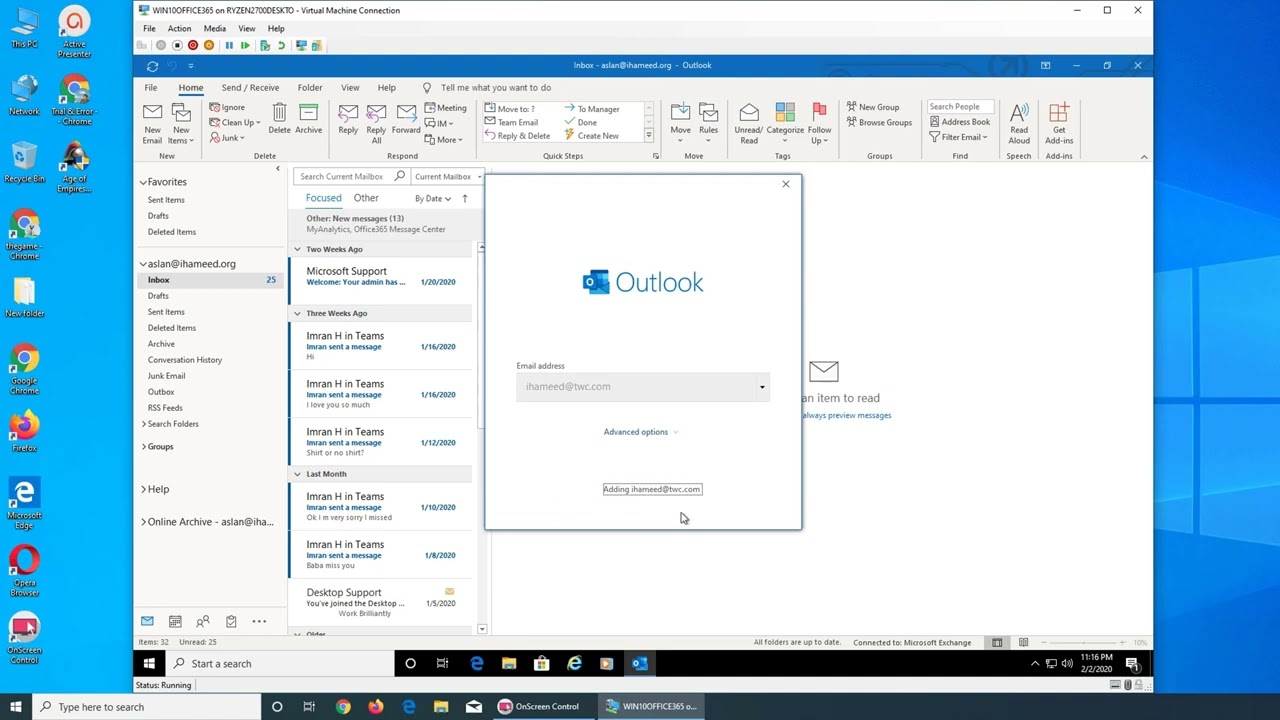
Task: Open Clean Up dropdown in ribbon
Action: coord(234,122)
